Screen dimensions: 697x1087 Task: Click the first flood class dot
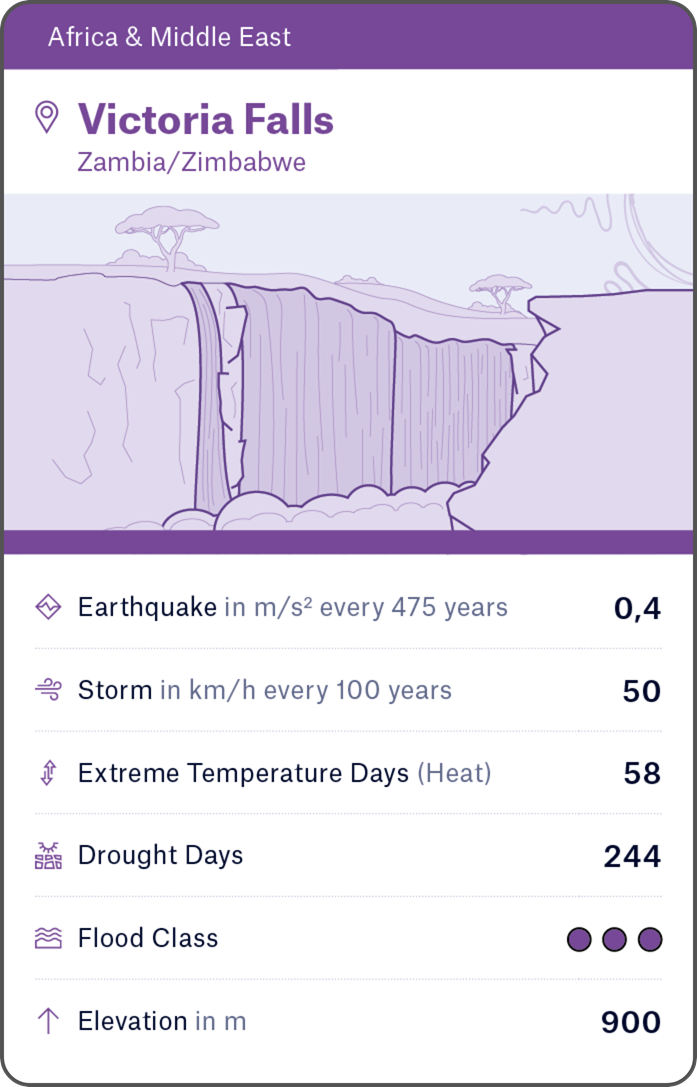pos(579,939)
